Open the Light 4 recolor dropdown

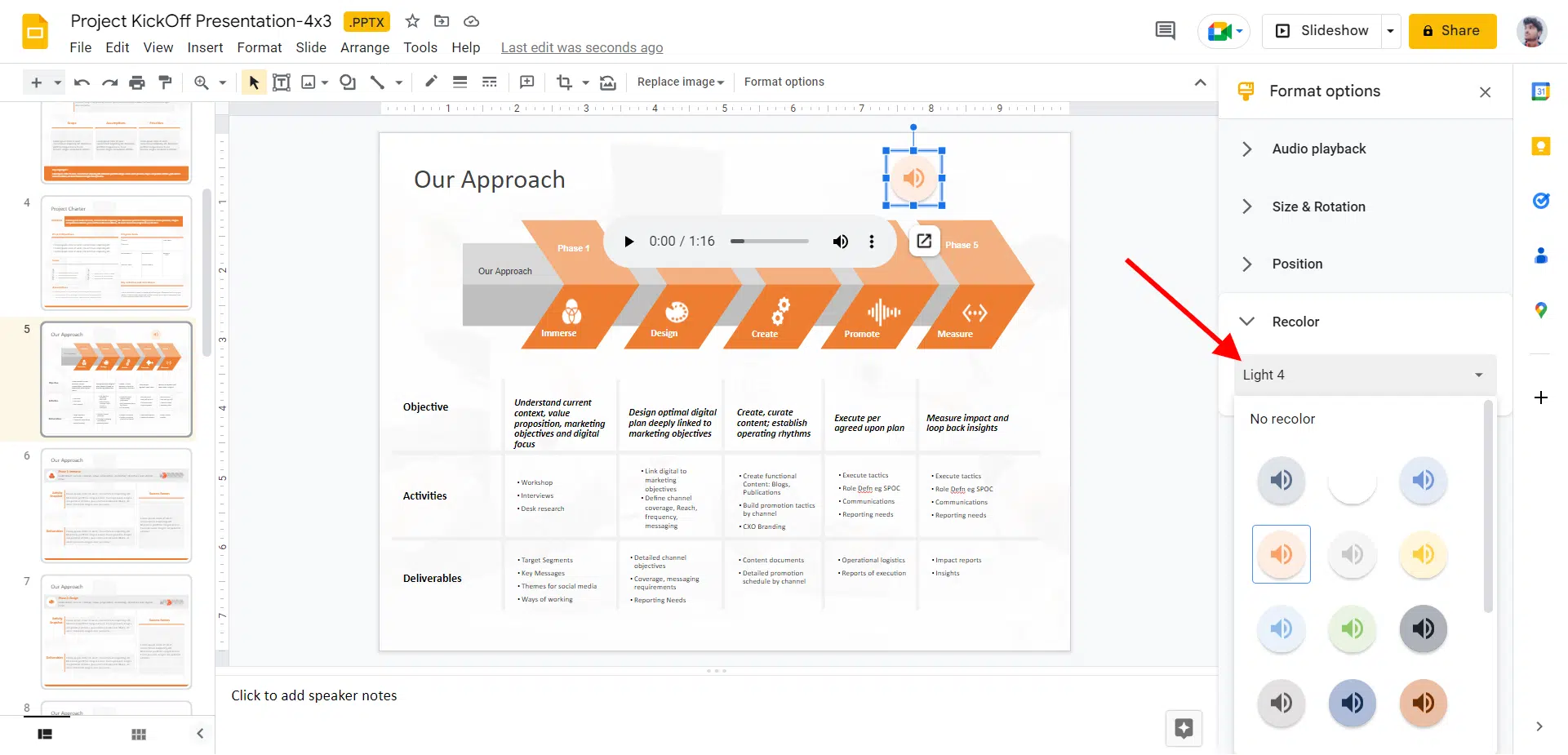tap(1363, 375)
